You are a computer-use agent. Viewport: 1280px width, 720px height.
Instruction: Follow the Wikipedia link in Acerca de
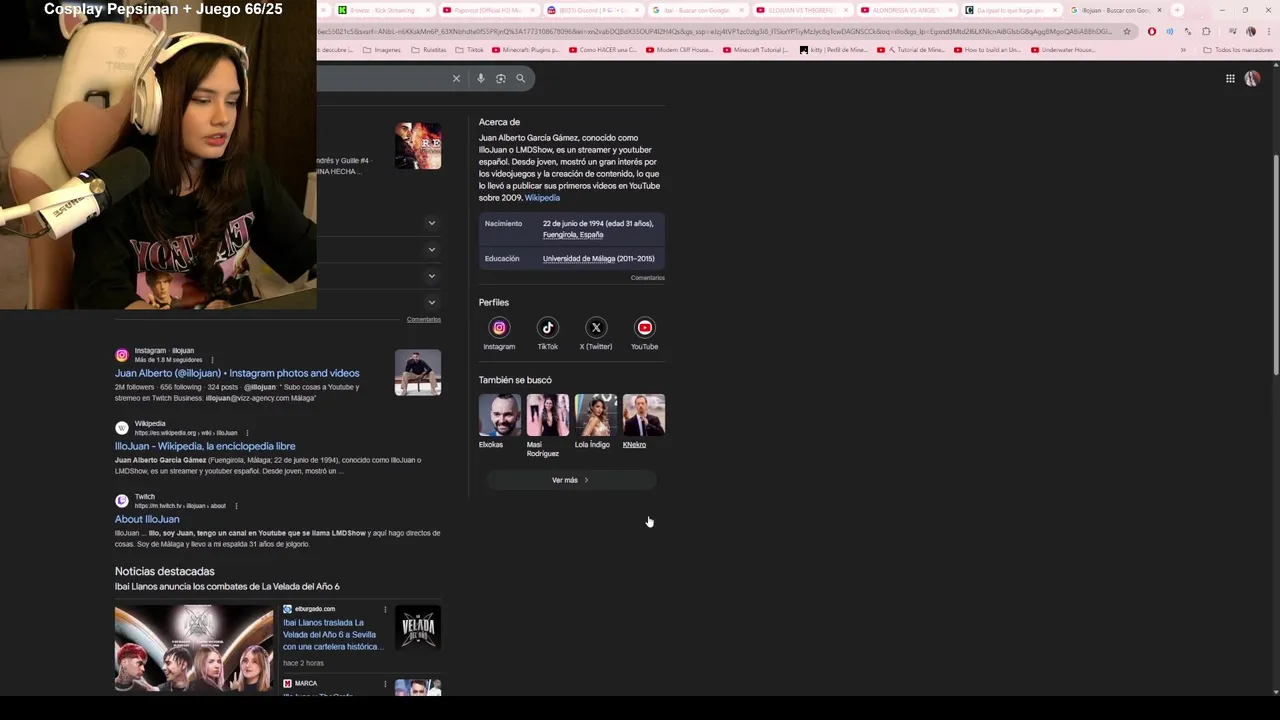(x=542, y=198)
